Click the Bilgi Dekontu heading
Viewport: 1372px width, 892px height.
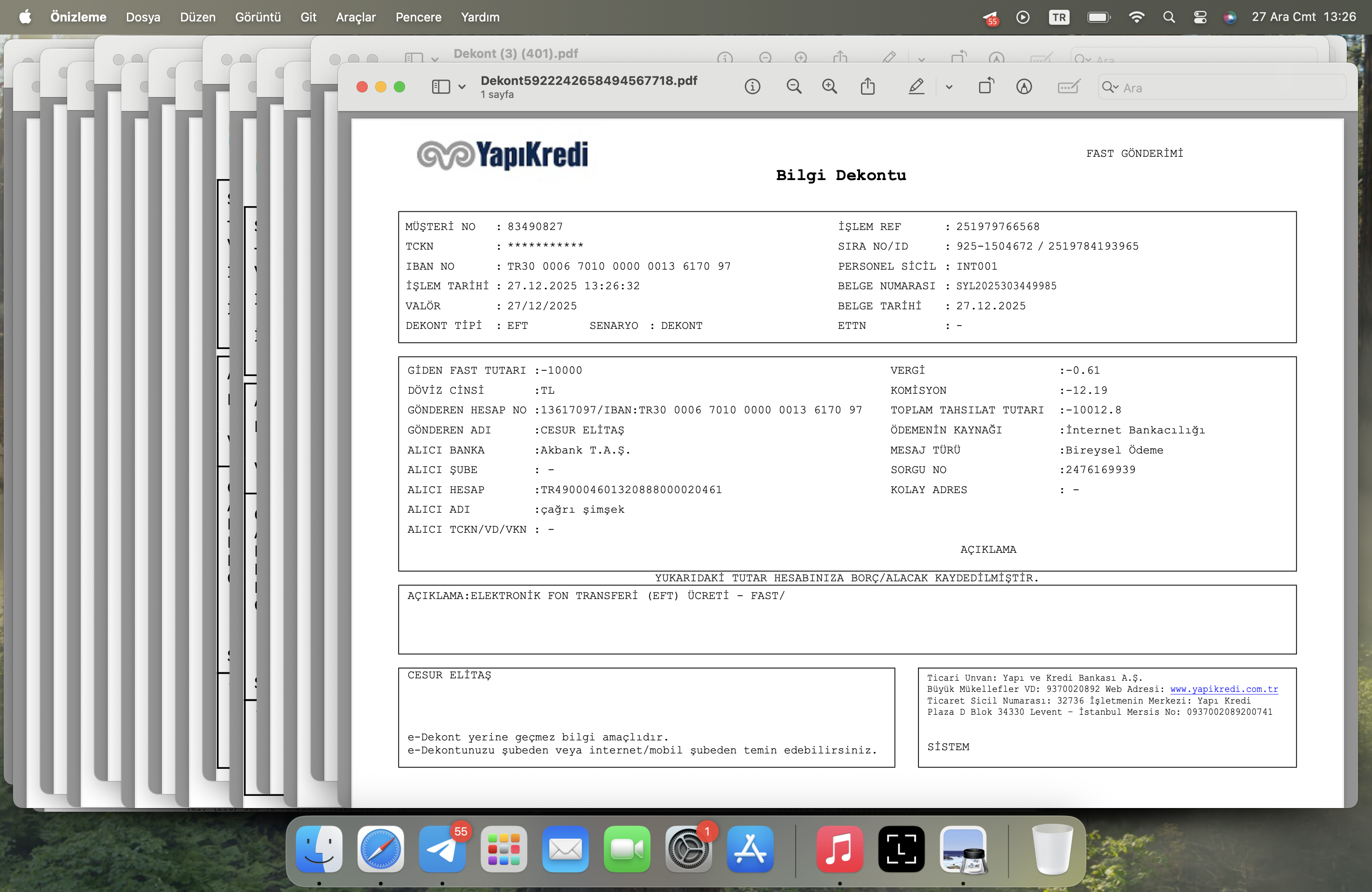(840, 175)
